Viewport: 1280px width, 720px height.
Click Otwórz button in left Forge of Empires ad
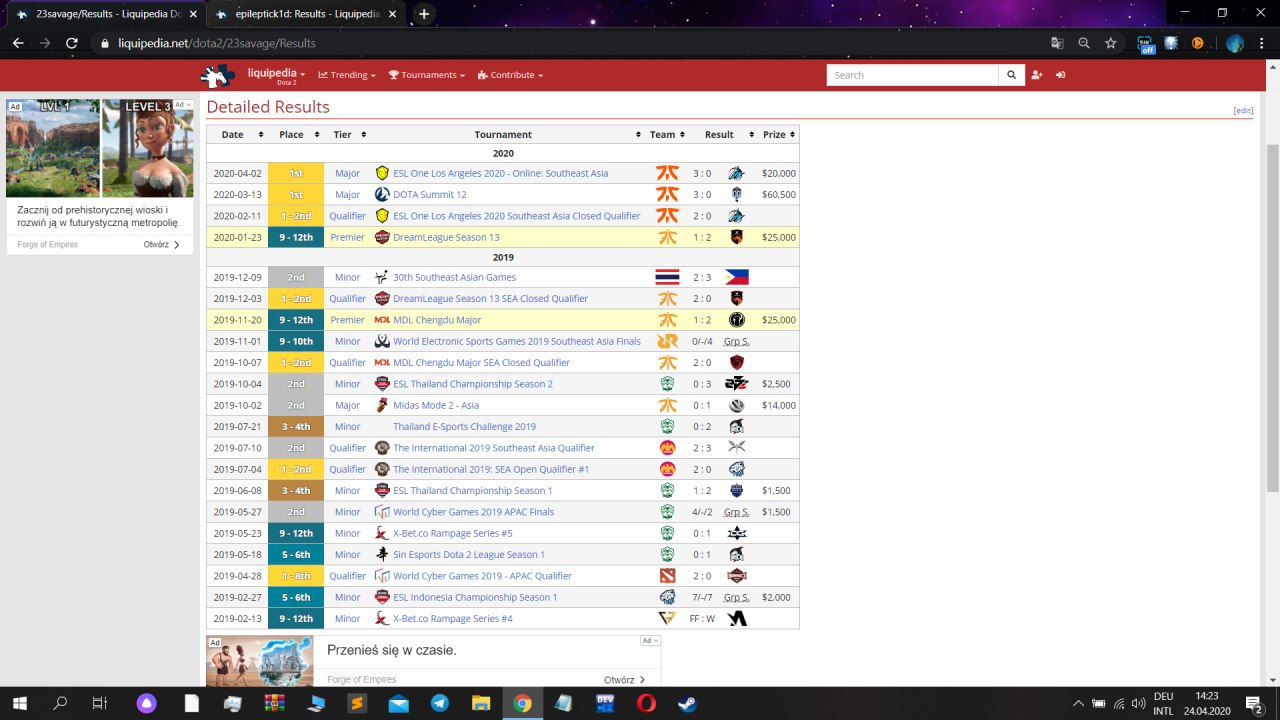point(161,244)
